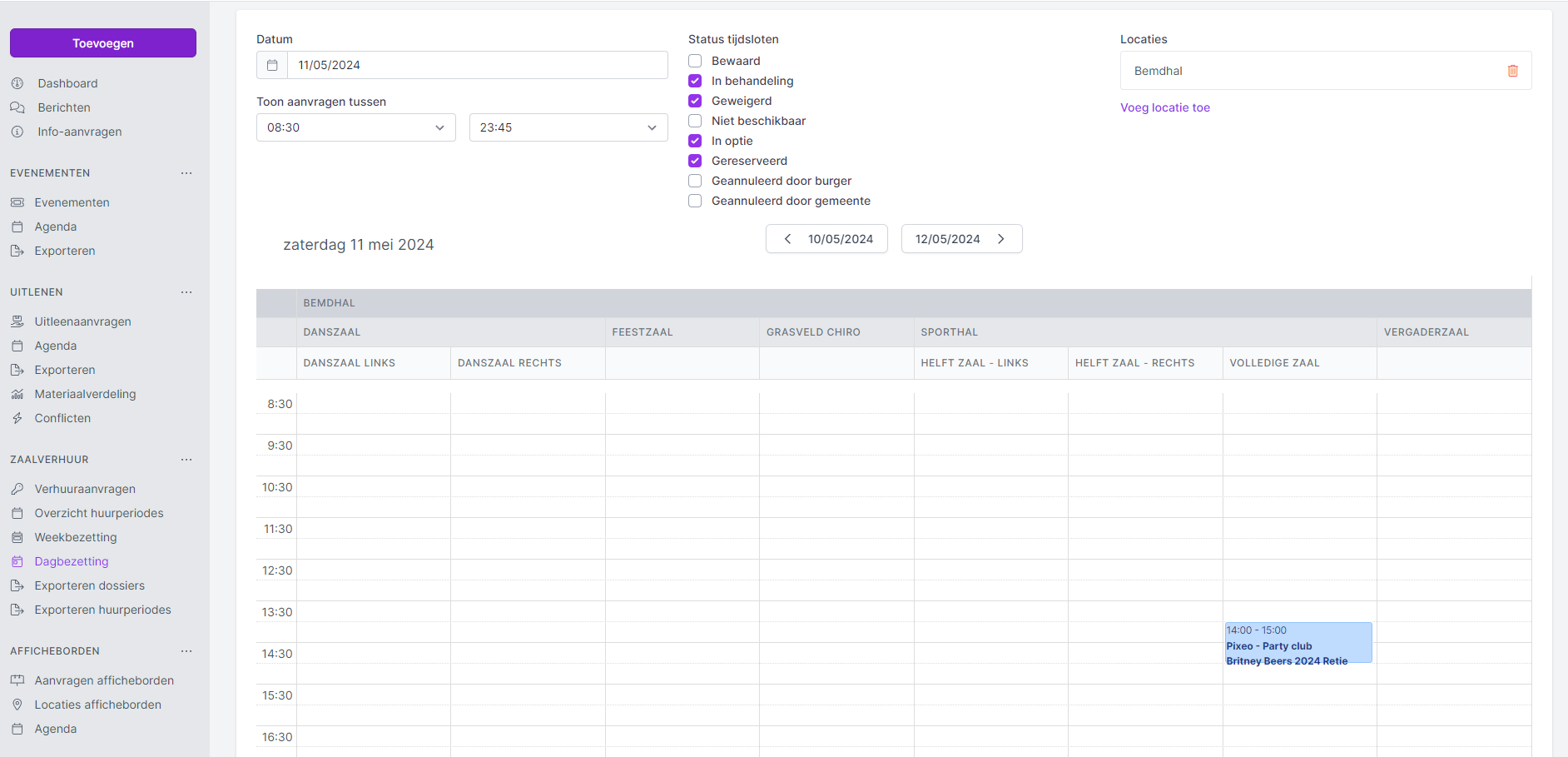Image resolution: width=1568 pixels, height=757 pixels.
Task: Click the Verhuuraanvragen key icon
Action: [17, 489]
